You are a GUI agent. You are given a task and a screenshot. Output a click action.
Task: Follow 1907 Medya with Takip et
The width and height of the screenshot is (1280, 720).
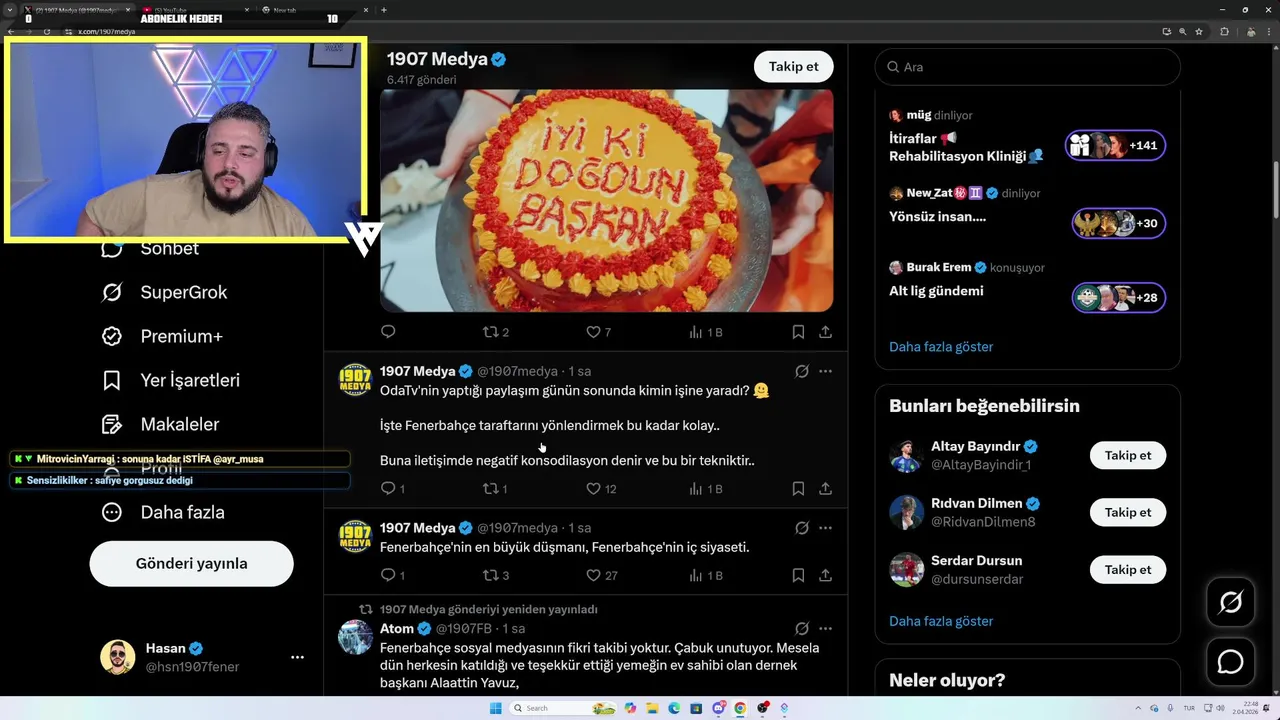(x=793, y=66)
